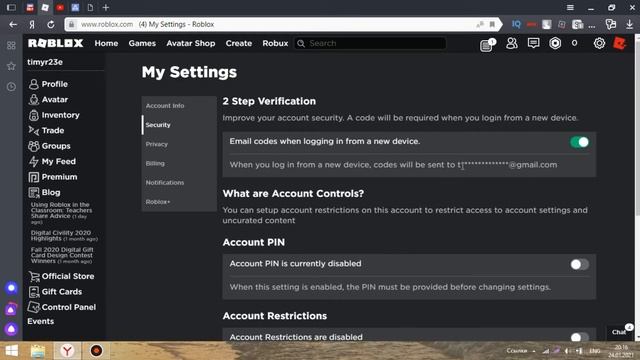Open the Friends icon in navbar

pyautogui.click(x=511, y=43)
